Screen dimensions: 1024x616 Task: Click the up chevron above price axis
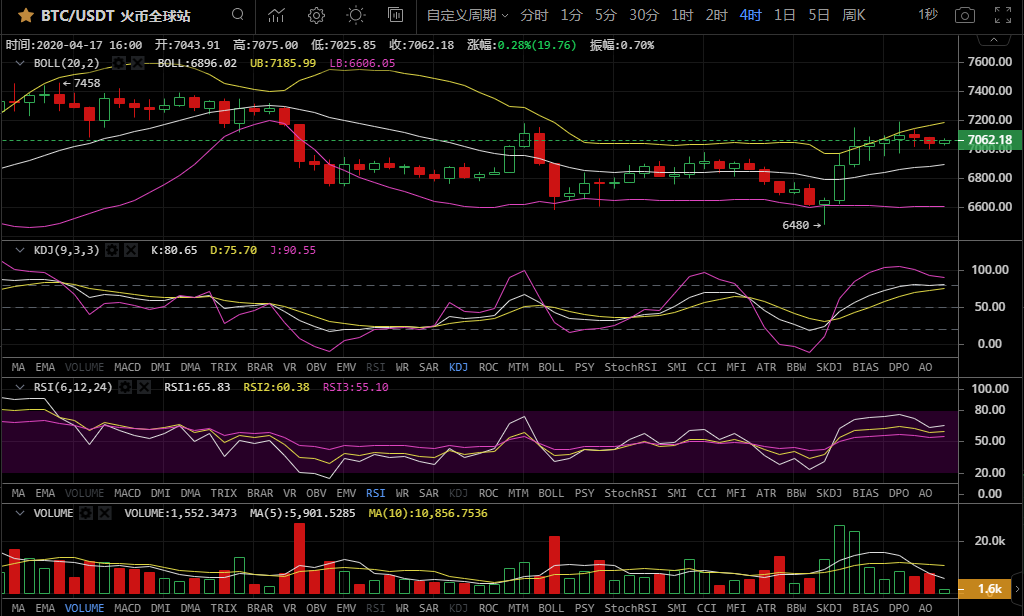point(993,41)
